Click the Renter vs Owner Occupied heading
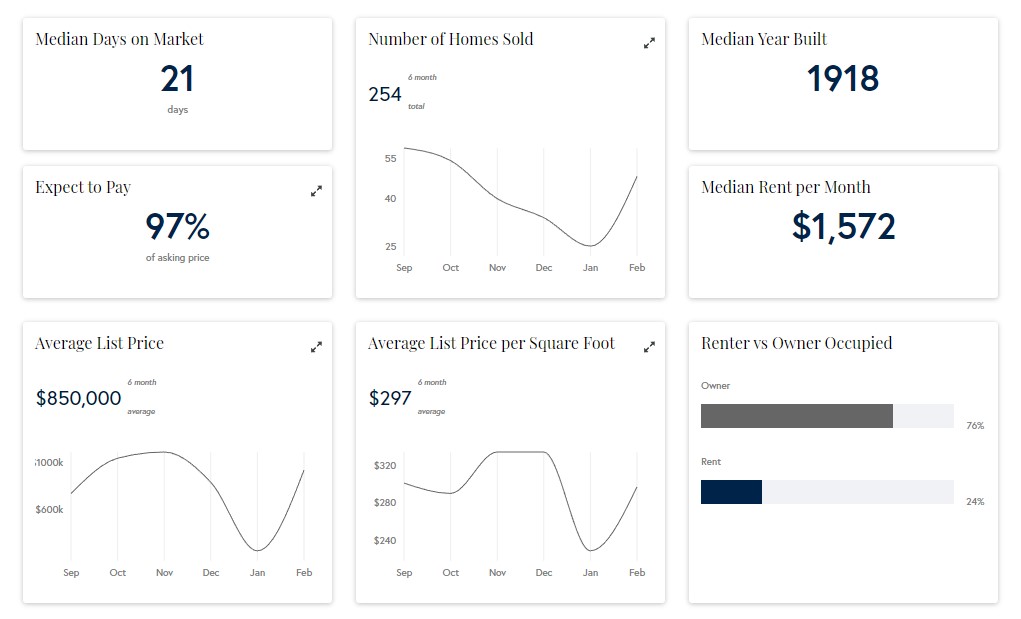The width and height of the screenshot is (1021, 619). [796, 343]
